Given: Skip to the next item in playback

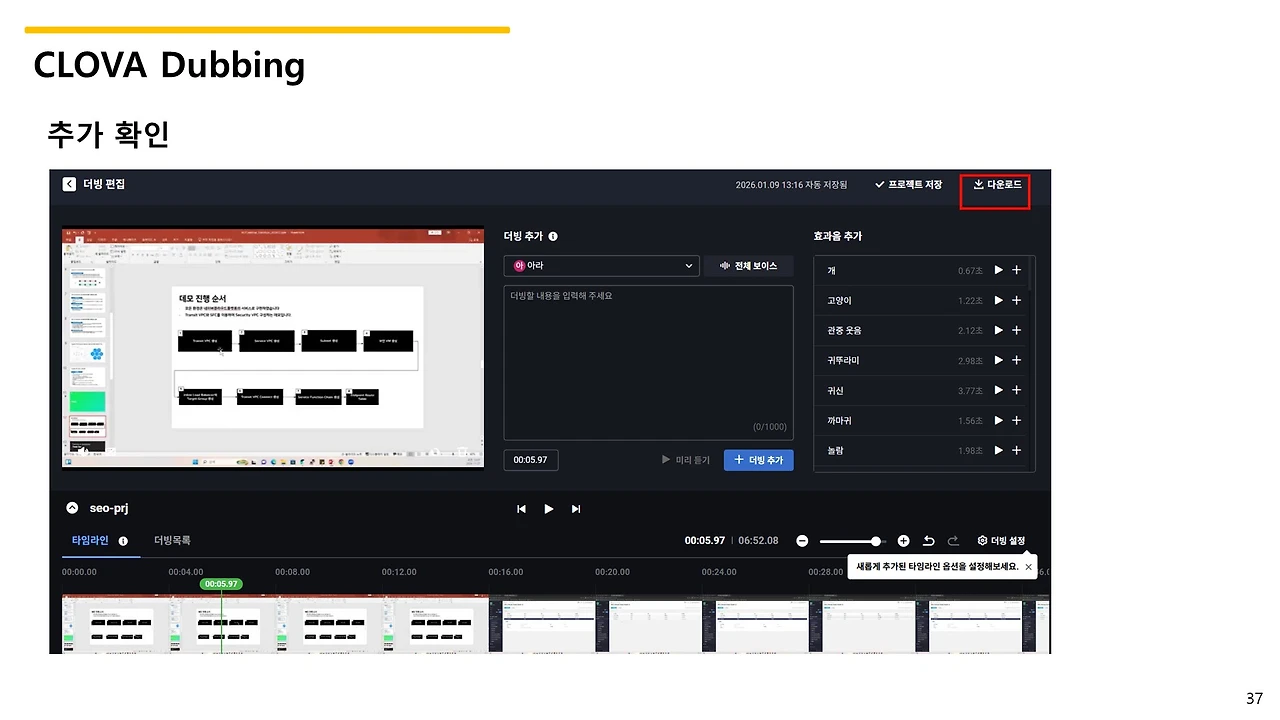Looking at the screenshot, I should [576, 509].
